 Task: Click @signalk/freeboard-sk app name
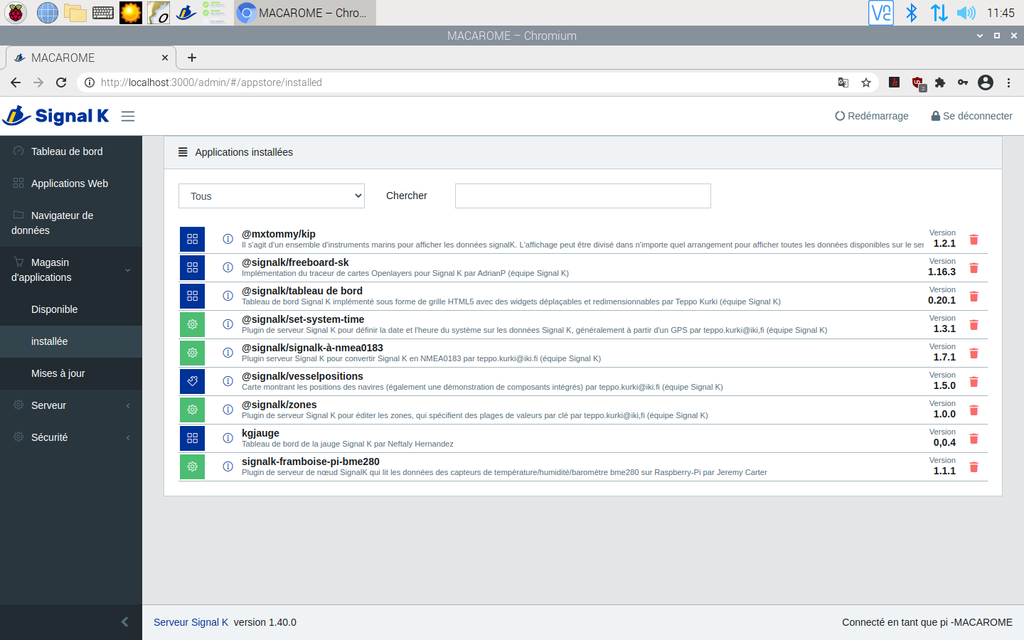point(295,263)
